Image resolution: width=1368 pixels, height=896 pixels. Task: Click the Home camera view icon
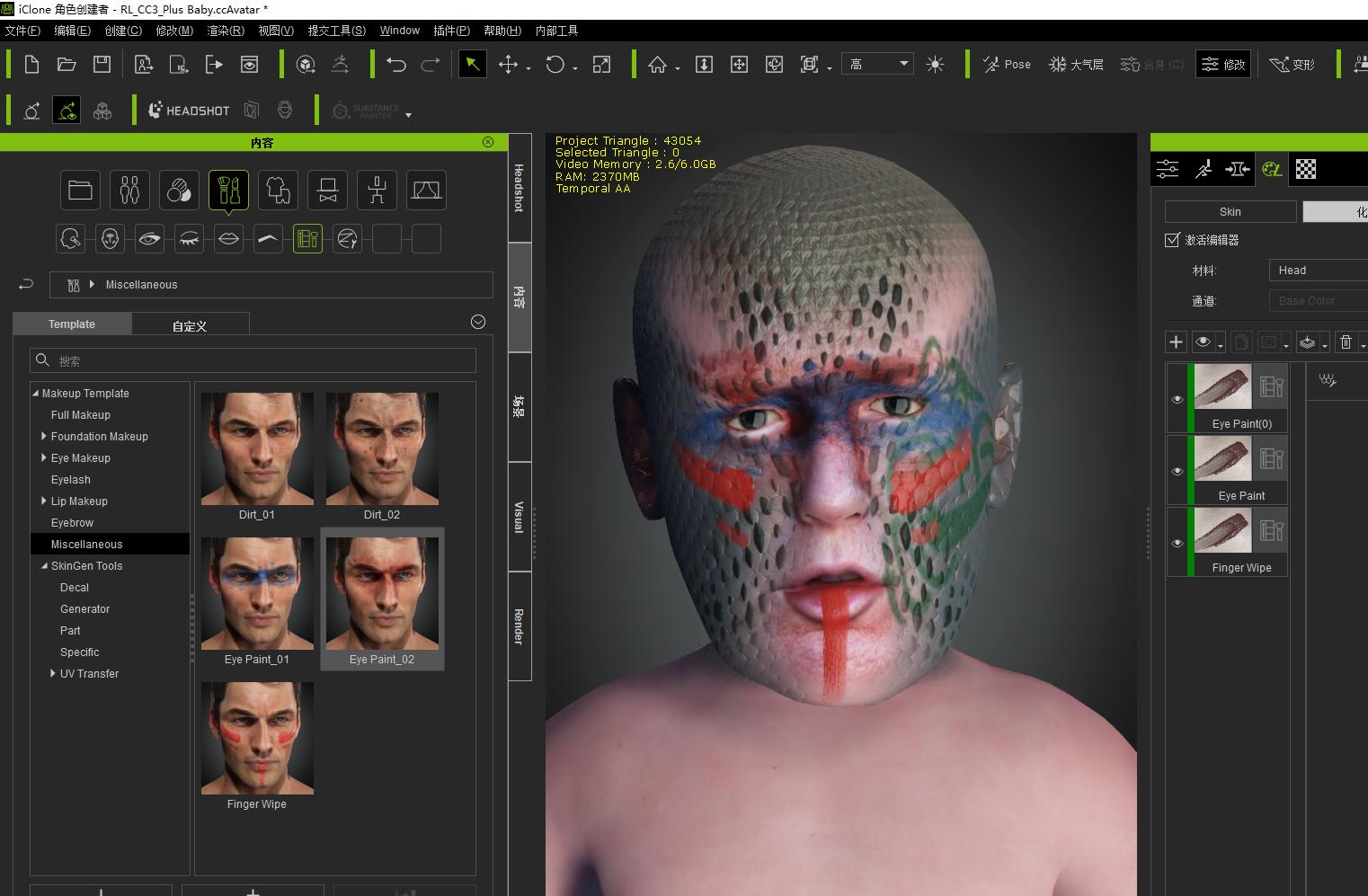click(x=658, y=64)
